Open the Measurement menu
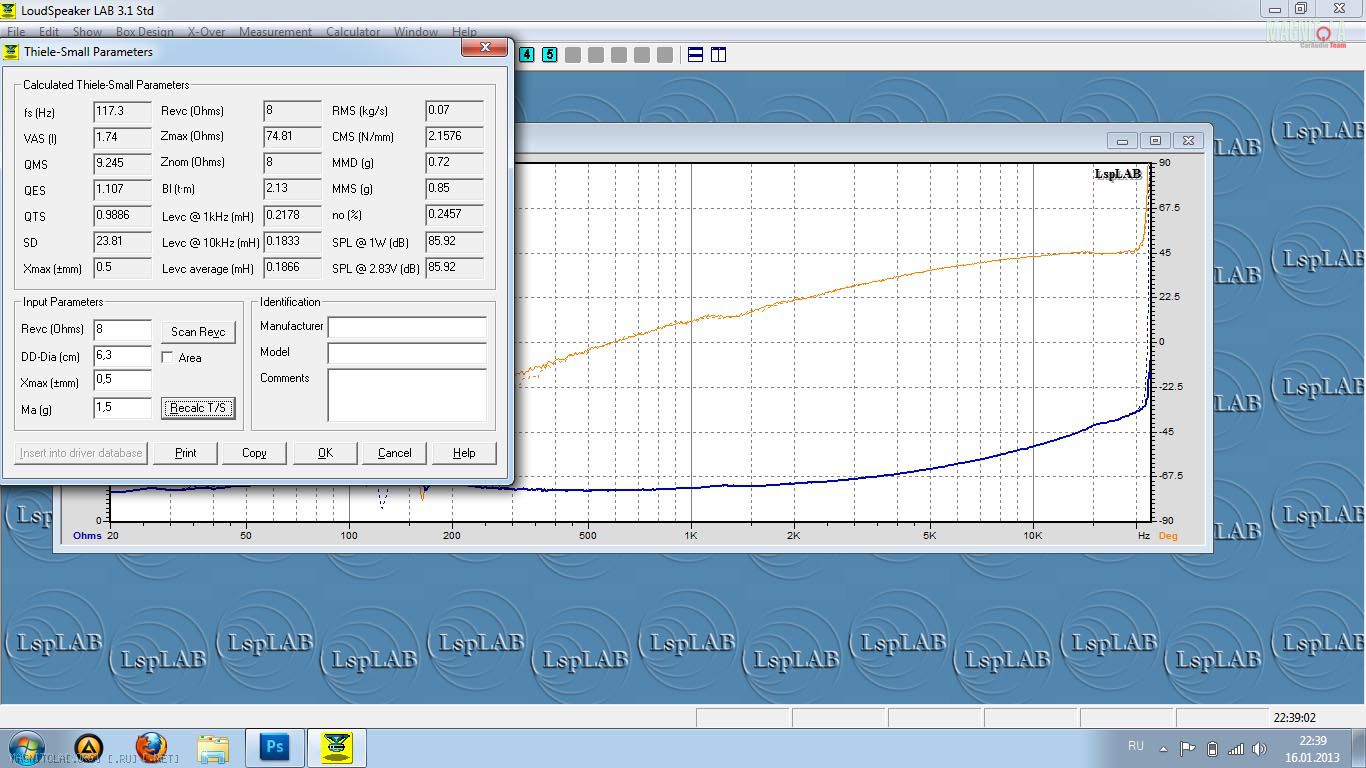This screenshot has width=1366, height=768. 275,32
